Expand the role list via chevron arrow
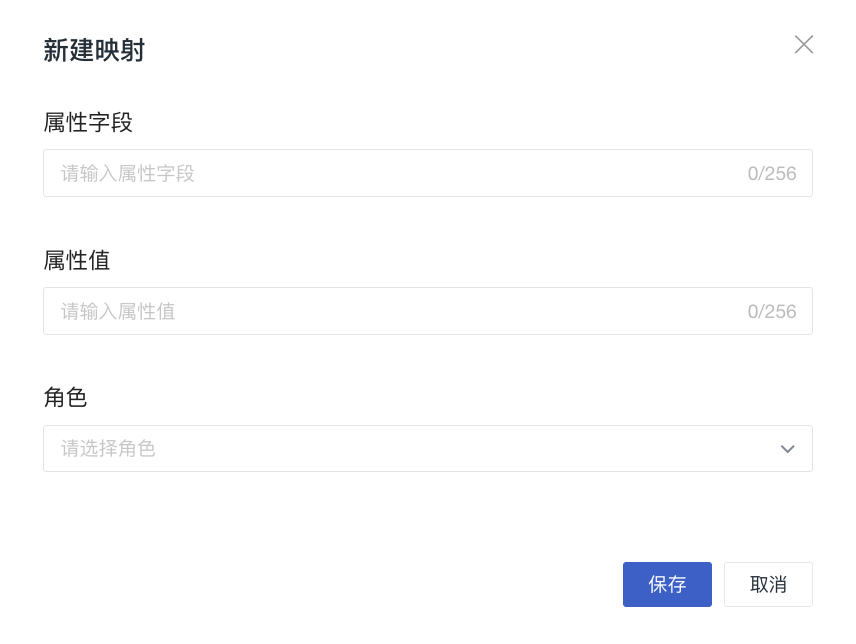 [787, 449]
